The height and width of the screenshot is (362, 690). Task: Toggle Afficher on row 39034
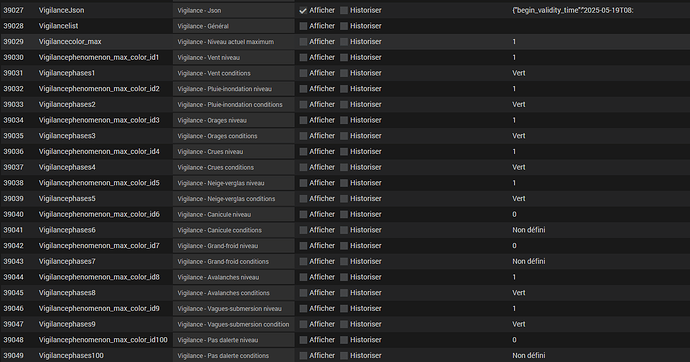point(303,121)
